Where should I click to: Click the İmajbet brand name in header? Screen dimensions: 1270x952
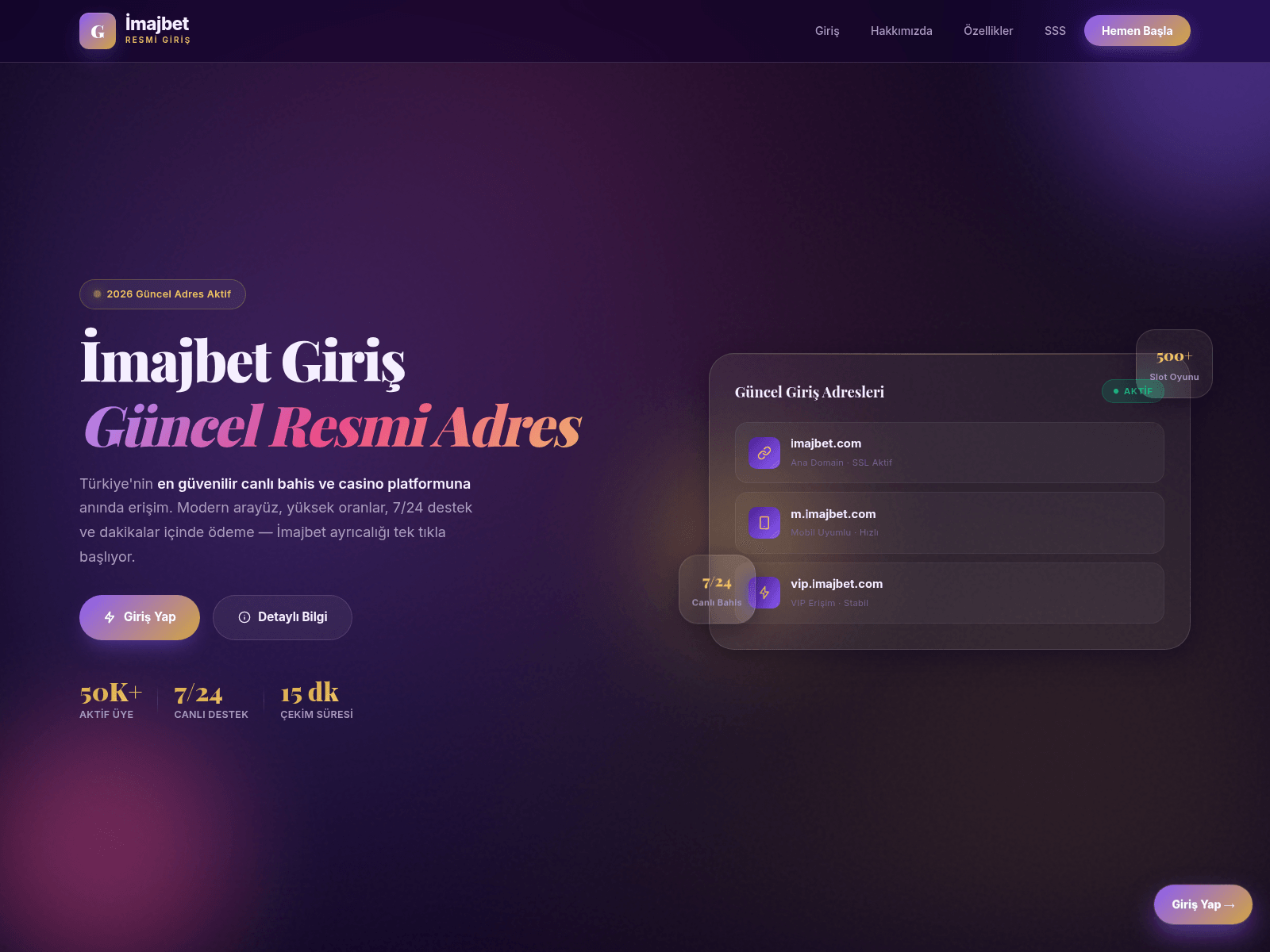click(157, 24)
